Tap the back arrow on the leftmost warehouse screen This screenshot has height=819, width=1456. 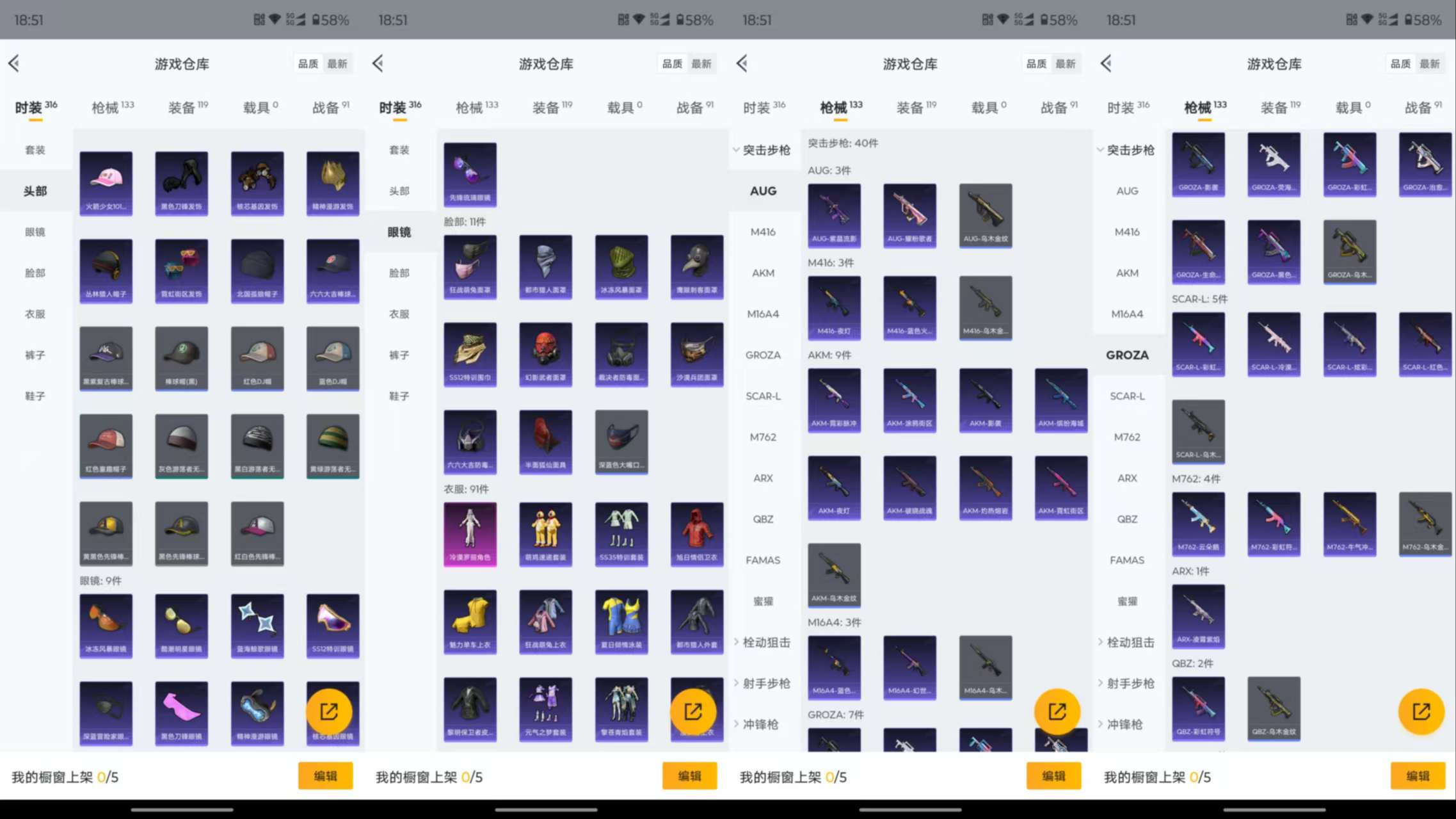(x=14, y=63)
